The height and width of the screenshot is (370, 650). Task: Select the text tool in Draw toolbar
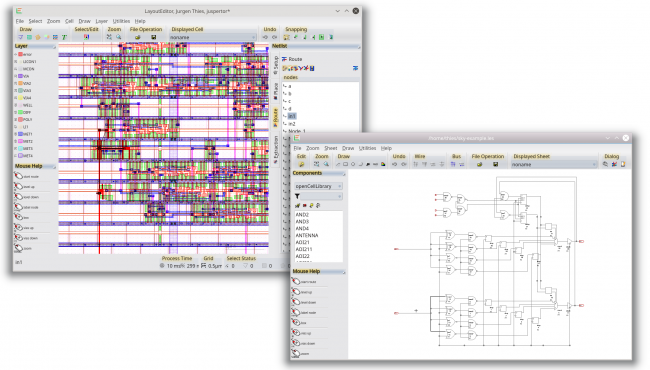coord(65,37)
